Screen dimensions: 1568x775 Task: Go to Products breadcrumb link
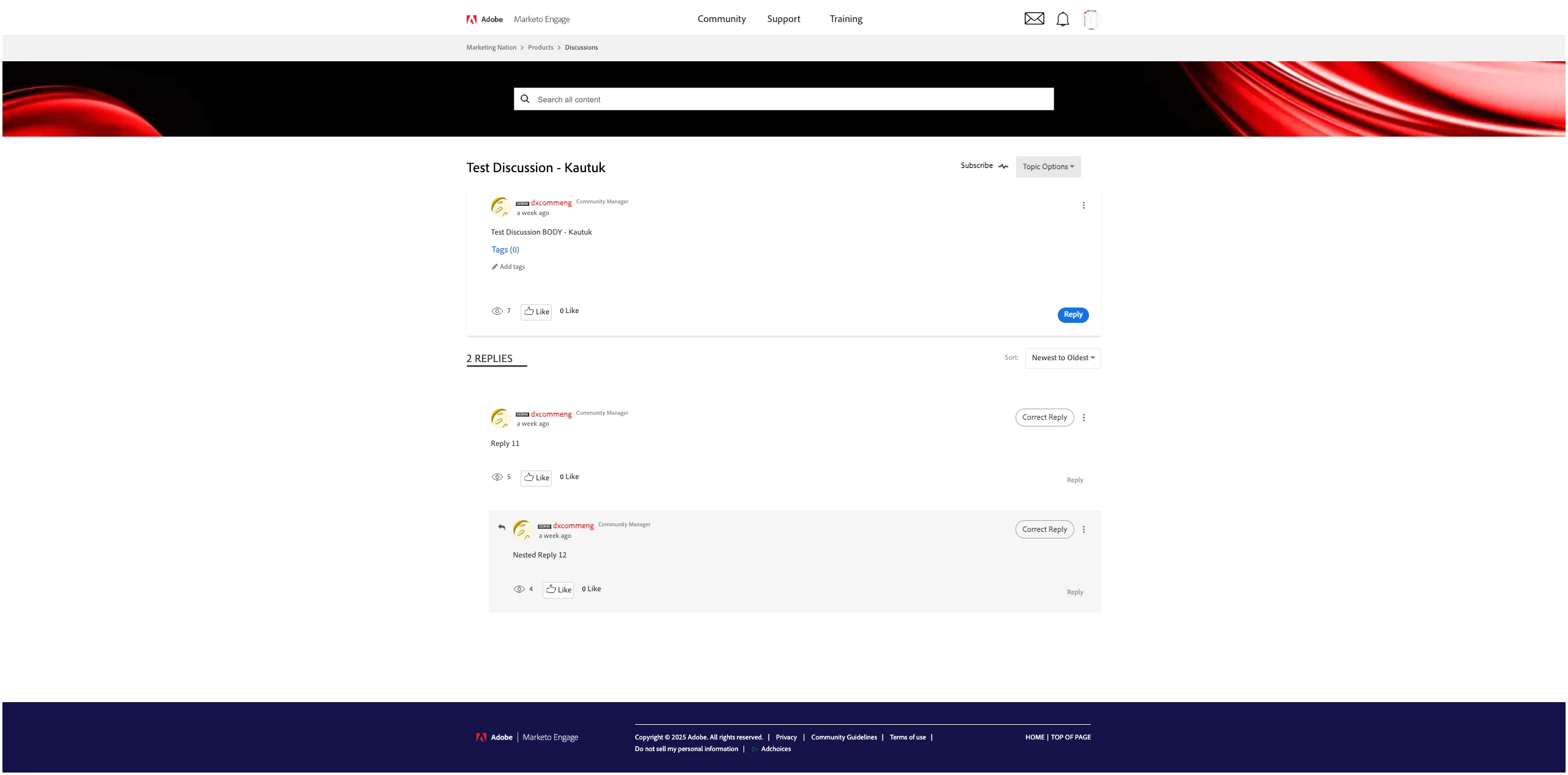(x=540, y=48)
